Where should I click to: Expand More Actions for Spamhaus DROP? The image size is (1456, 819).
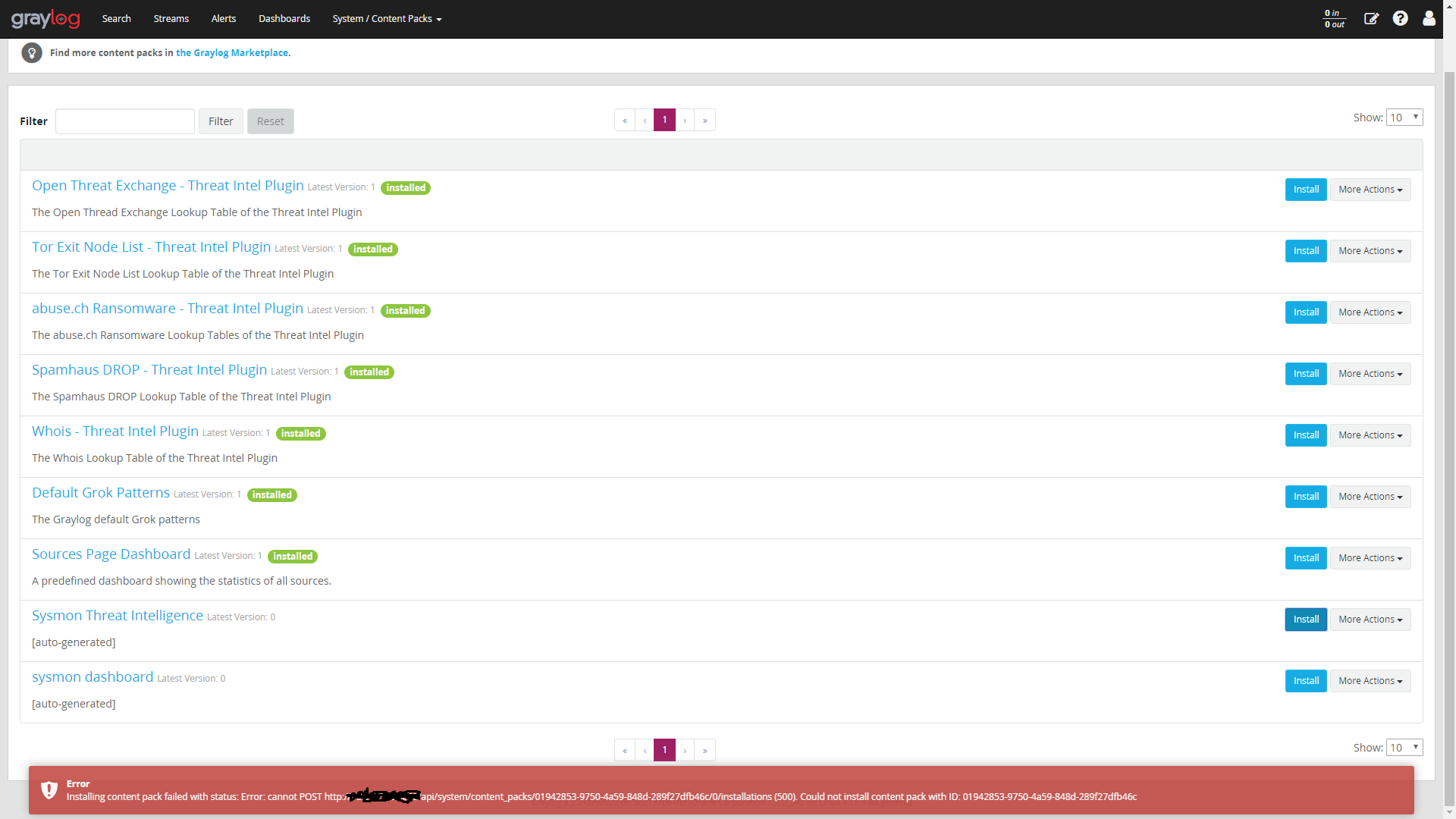tap(1370, 374)
